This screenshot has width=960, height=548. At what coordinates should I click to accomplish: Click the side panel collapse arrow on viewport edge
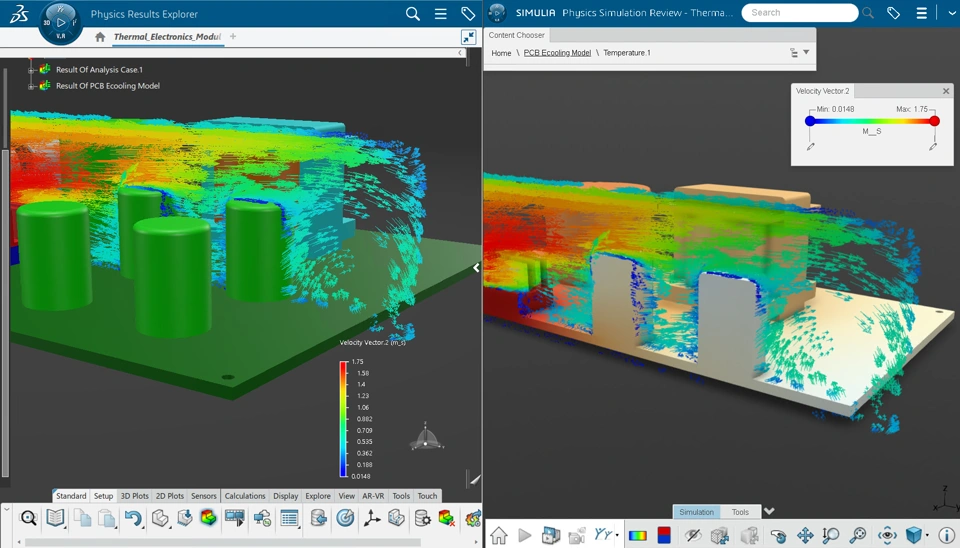[476, 268]
